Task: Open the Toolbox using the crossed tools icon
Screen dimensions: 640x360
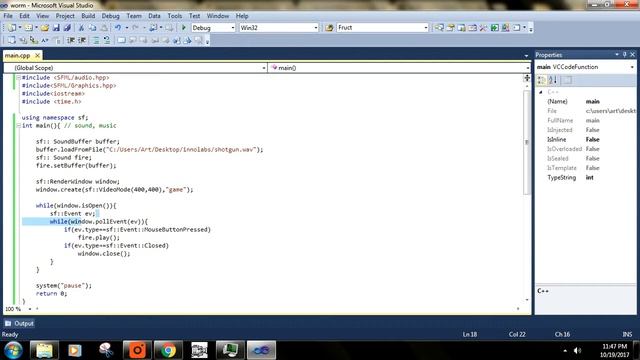Action: pos(483,28)
